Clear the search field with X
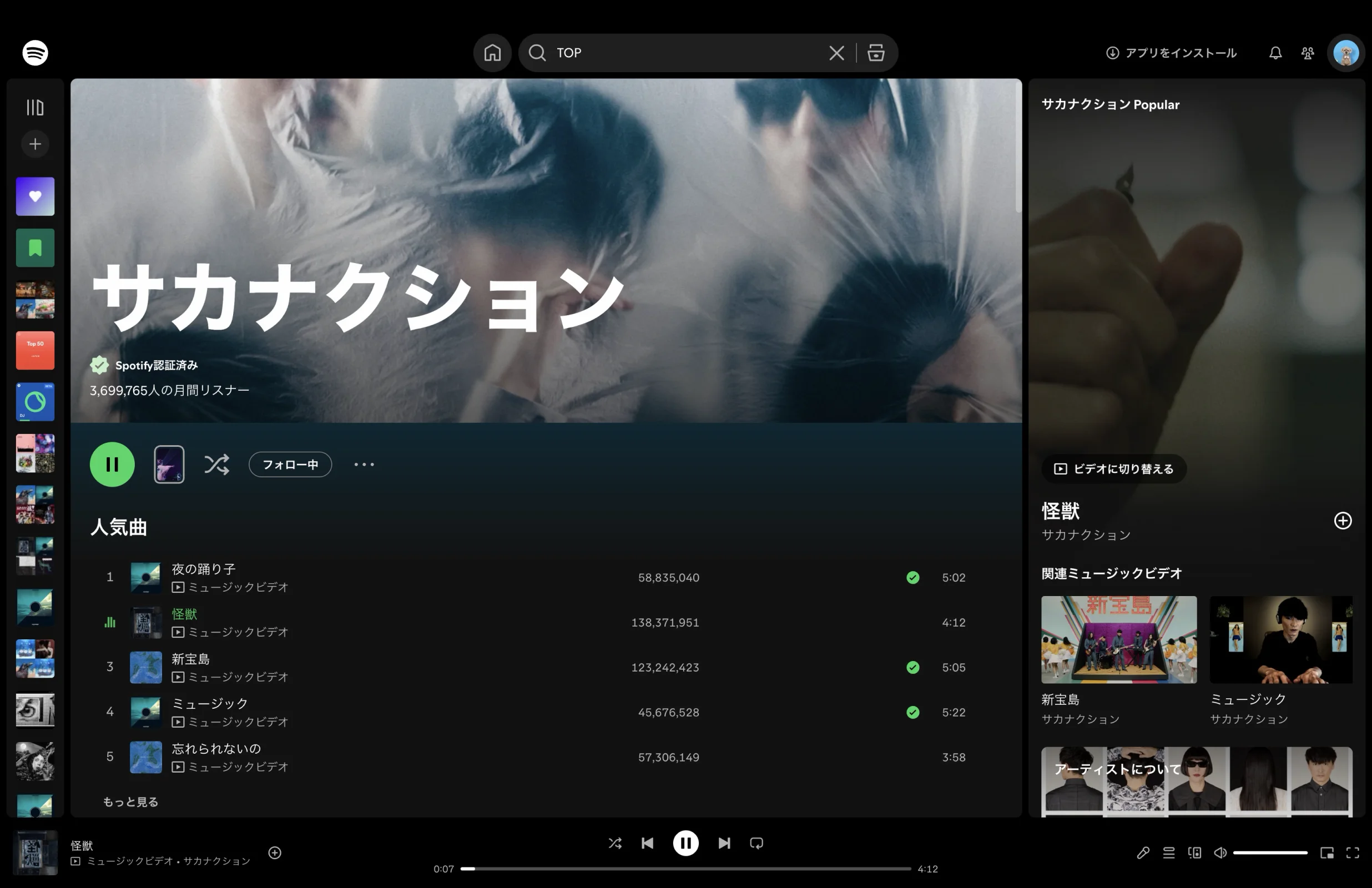The height and width of the screenshot is (888, 1372). pyautogui.click(x=836, y=53)
